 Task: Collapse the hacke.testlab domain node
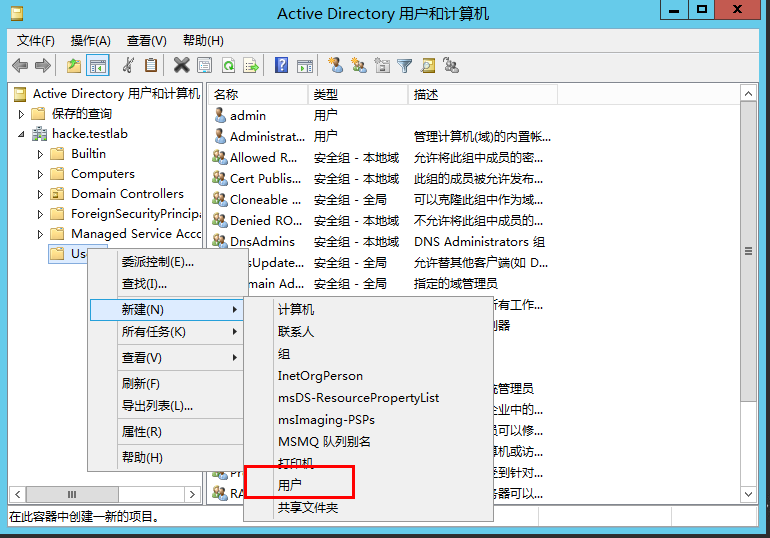(x=21, y=134)
